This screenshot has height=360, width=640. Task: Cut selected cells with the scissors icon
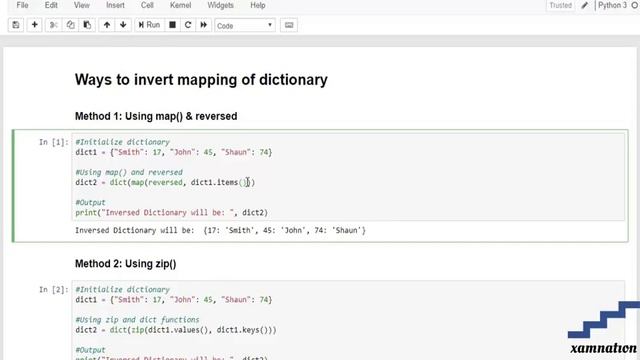pyautogui.click(x=53, y=25)
